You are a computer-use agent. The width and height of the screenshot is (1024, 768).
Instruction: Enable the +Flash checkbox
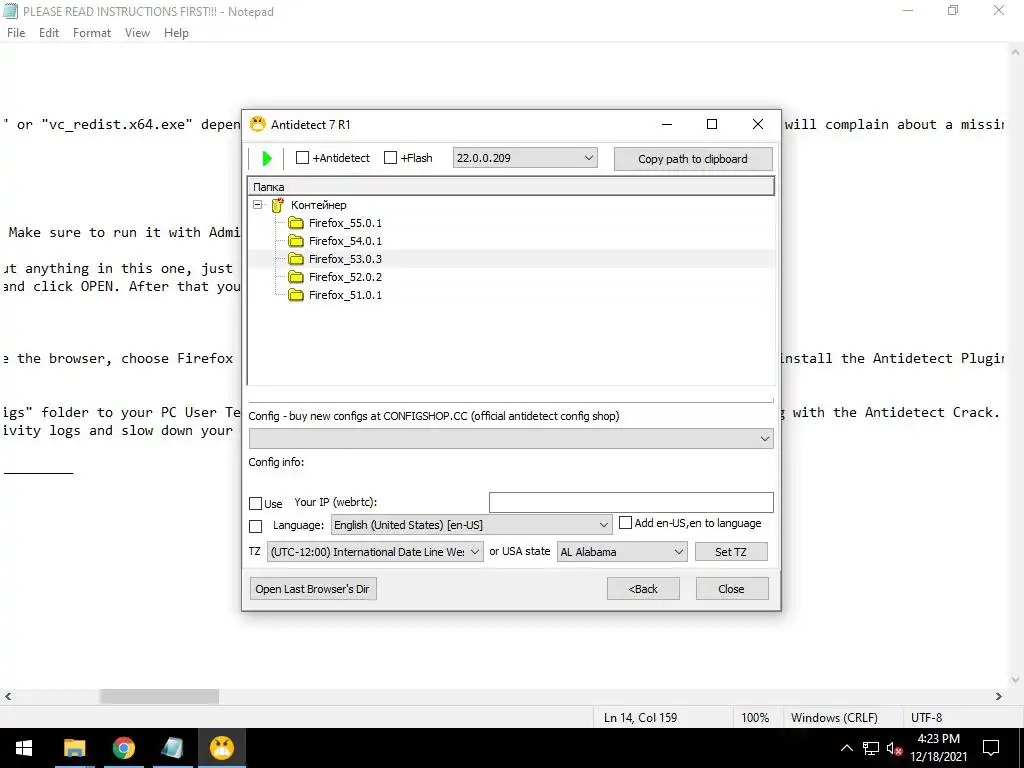[391, 157]
